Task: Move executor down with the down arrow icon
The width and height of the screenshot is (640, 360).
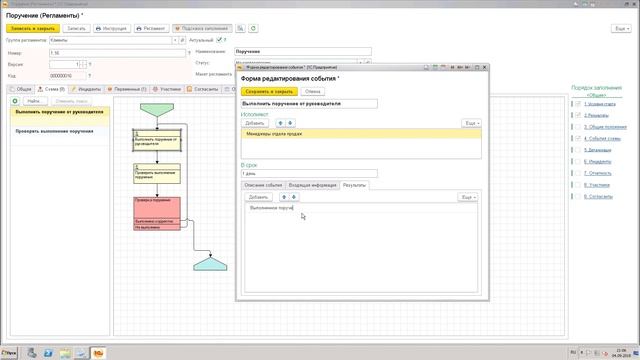Action: coord(290,123)
